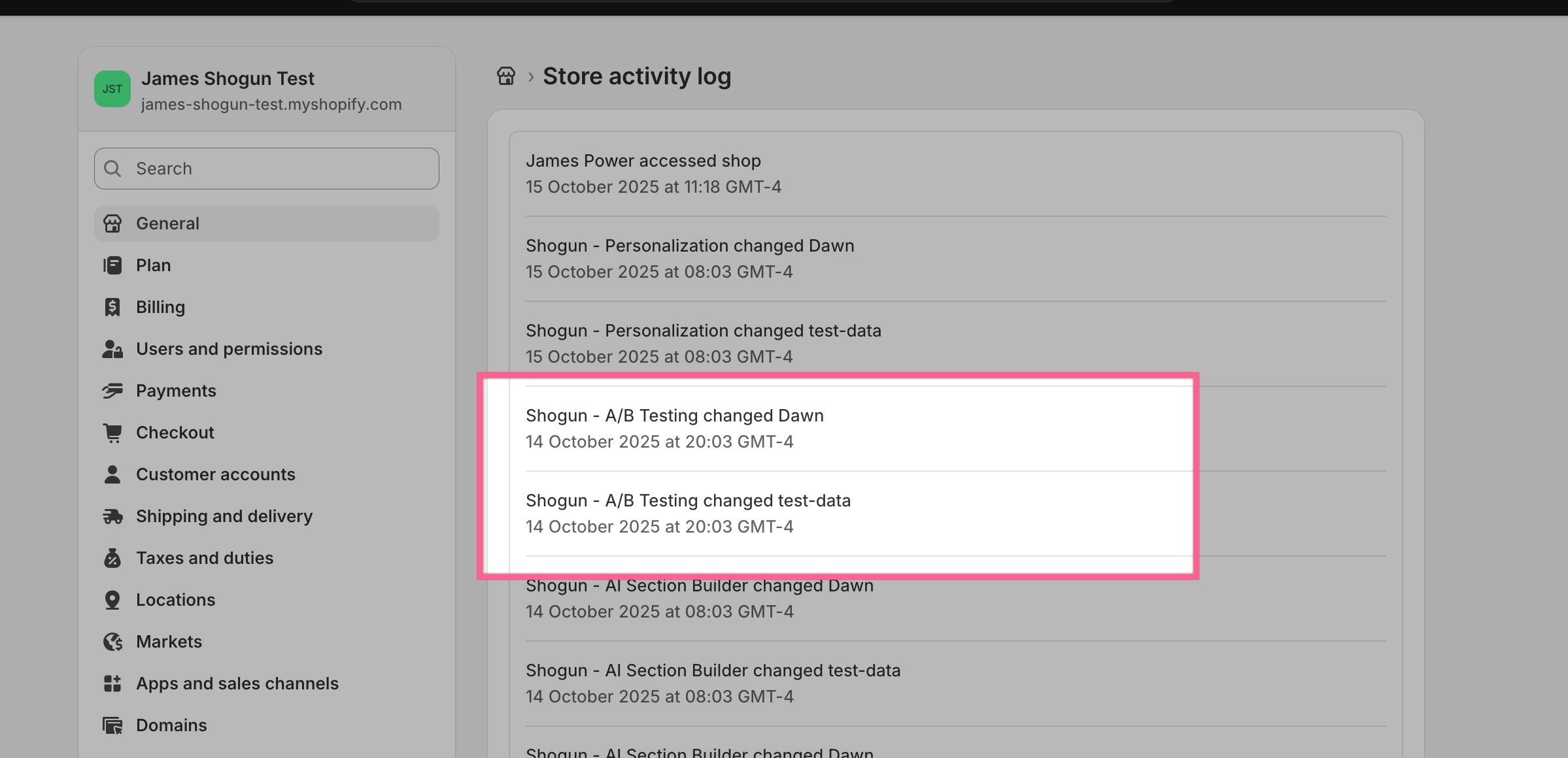Click the store home breadcrumb icon
This screenshot has height=758, width=1568.
pos(506,76)
